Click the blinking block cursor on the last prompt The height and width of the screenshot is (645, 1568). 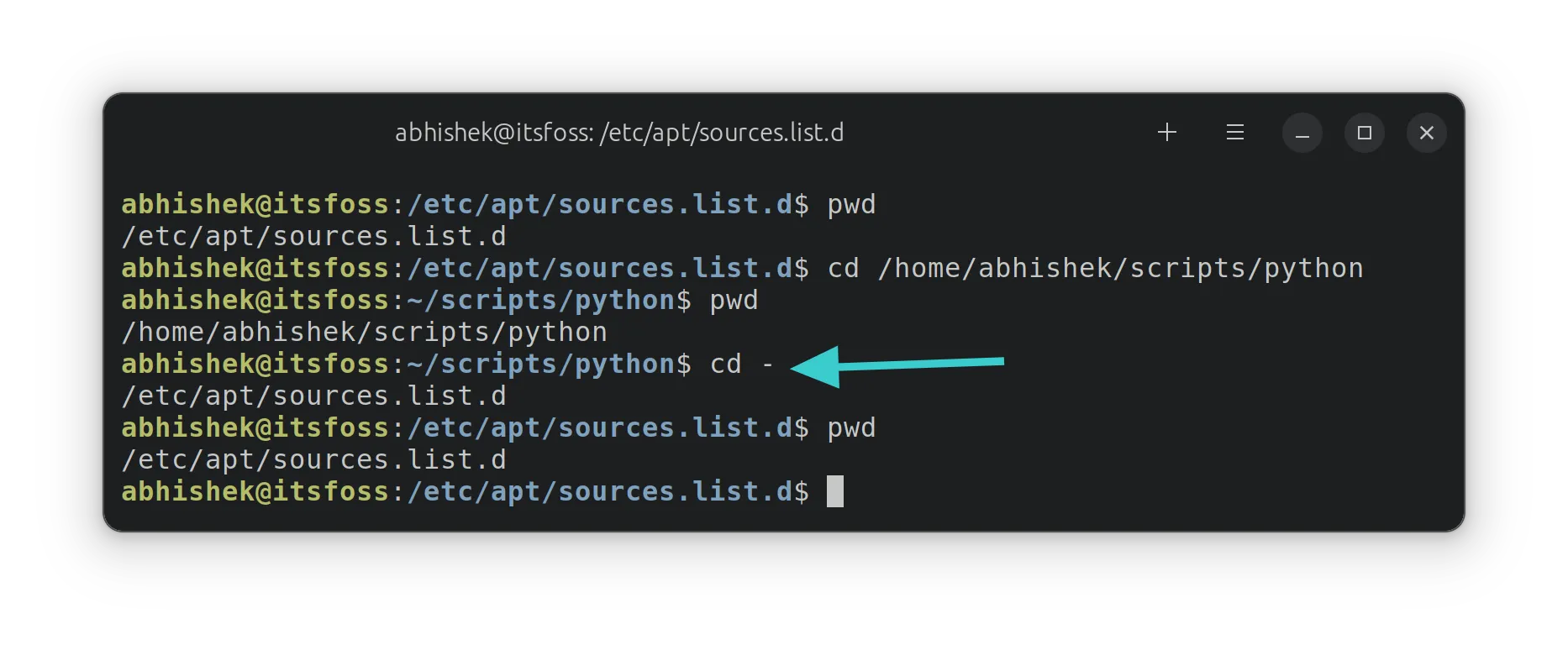835,490
